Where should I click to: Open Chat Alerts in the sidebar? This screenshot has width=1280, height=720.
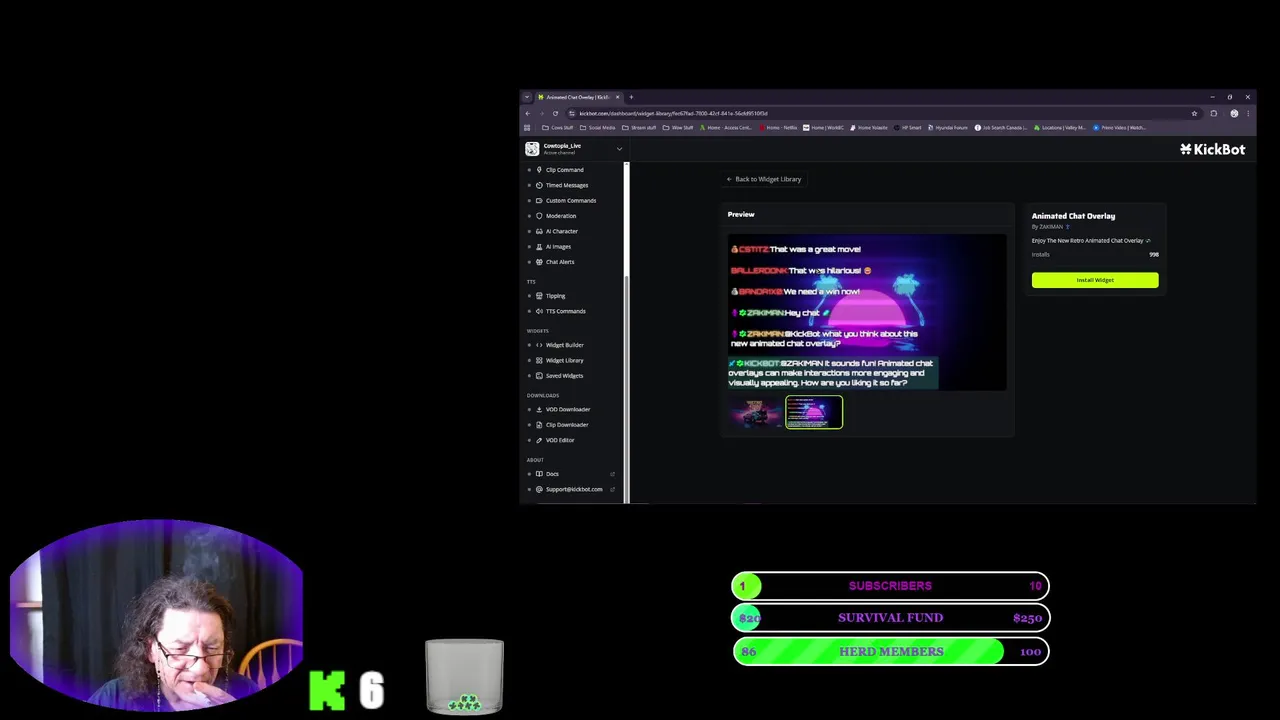pos(559,262)
